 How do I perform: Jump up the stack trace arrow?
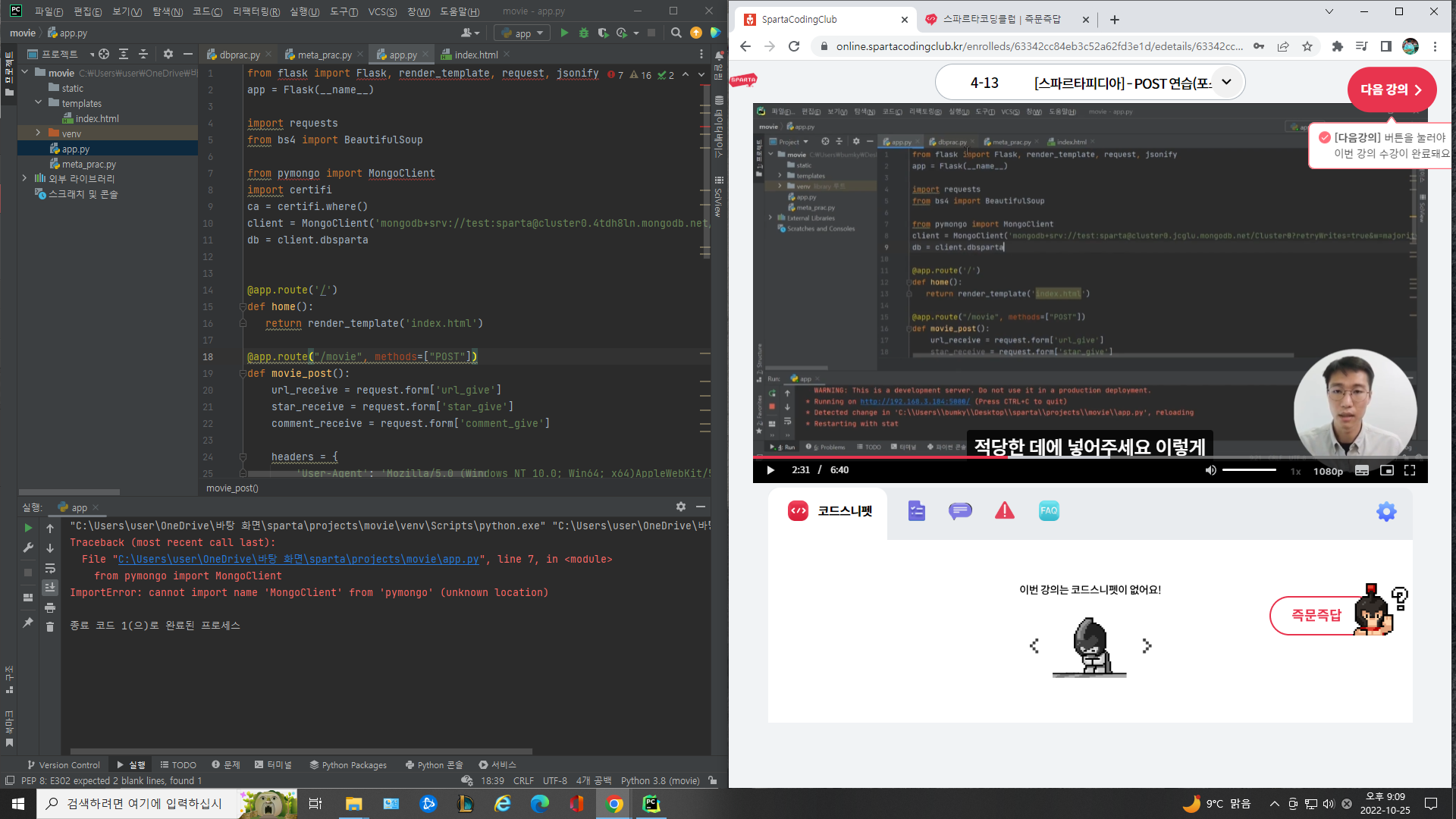tap(50, 528)
